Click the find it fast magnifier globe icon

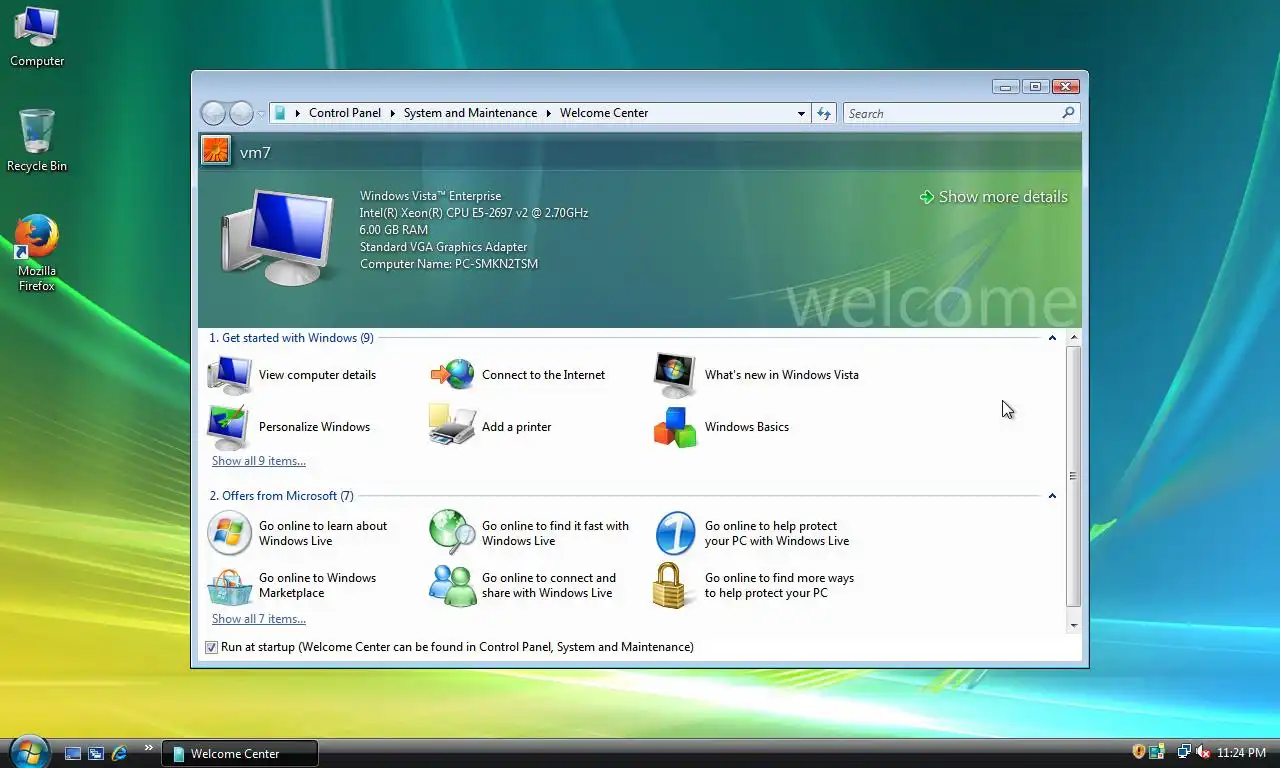click(x=453, y=533)
